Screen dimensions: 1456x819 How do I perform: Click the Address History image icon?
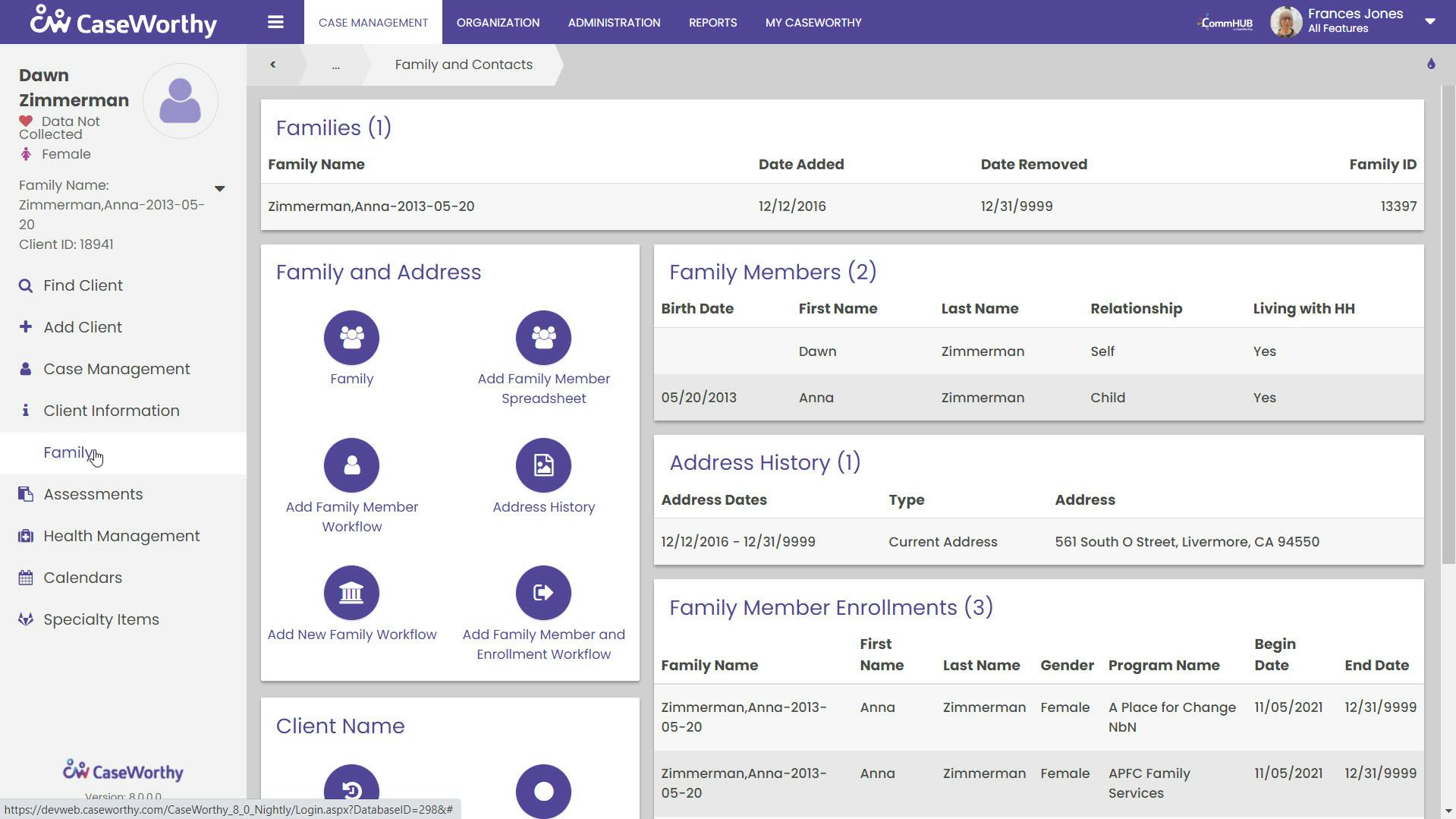pos(543,465)
